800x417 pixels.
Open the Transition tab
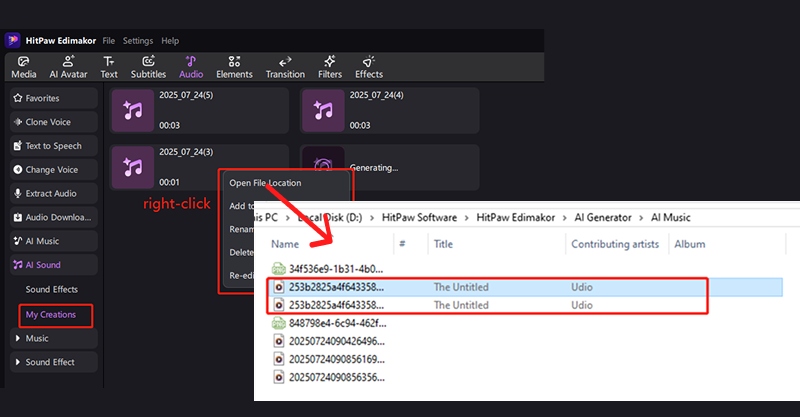(x=285, y=67)
